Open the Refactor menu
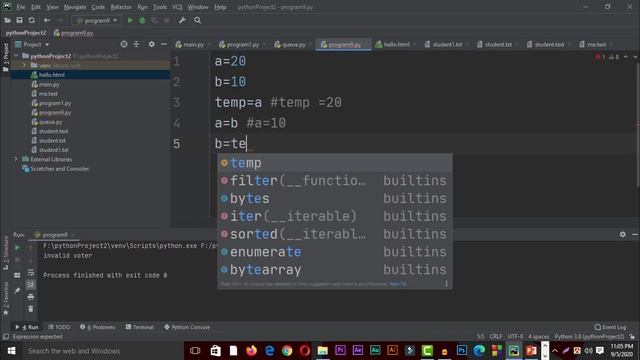Screen dimensions: 640x360 (121, 7)
